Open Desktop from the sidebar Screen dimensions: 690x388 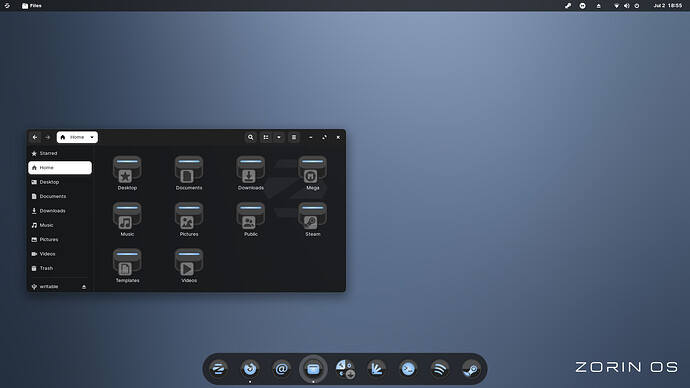coord(60,182)
